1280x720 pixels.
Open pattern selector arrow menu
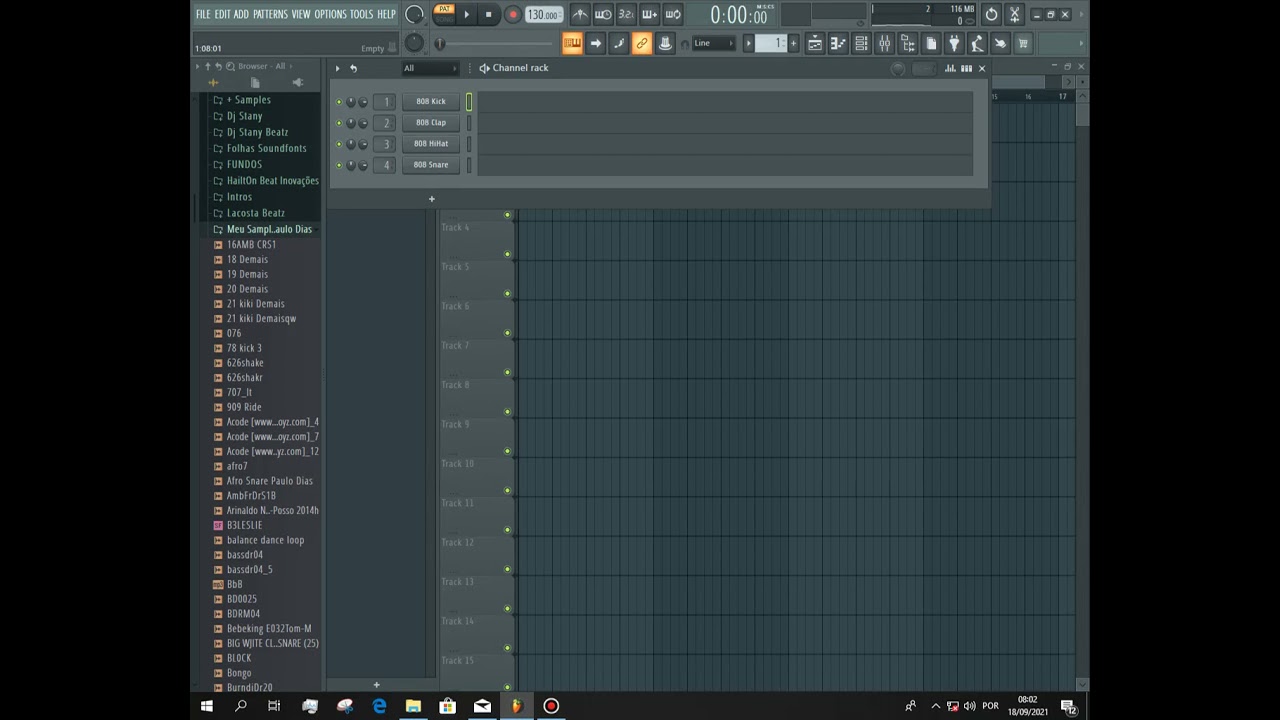point(747,43)
